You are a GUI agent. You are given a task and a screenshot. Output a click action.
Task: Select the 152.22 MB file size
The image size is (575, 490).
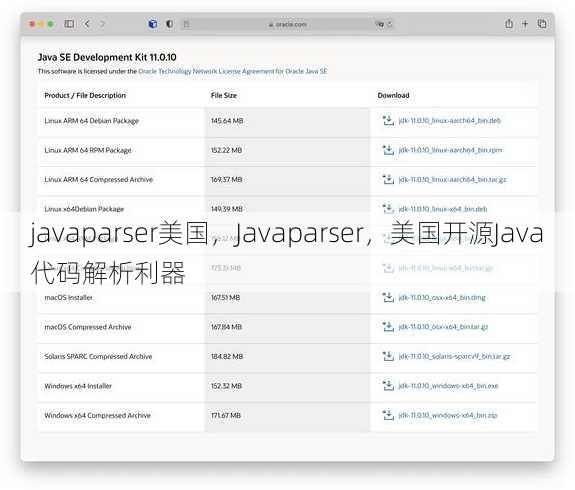tap(226, 150)
